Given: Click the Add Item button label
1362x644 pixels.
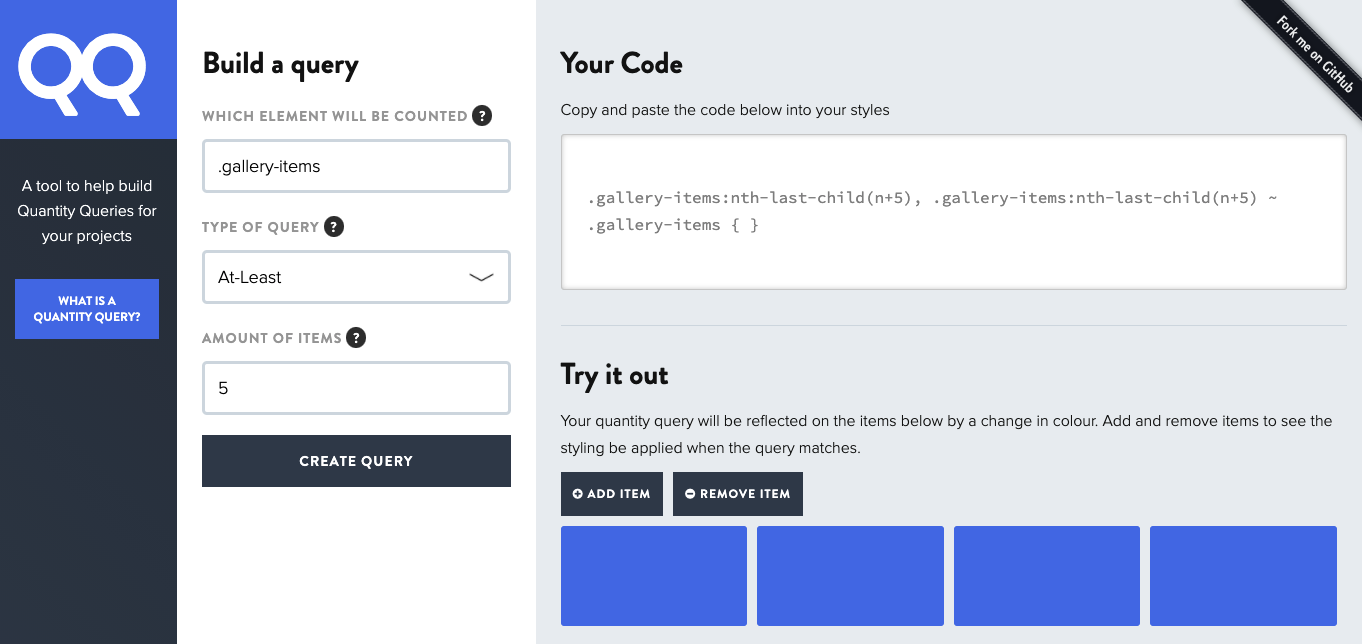Looking at the screenshot, I should tap(619, 494).
